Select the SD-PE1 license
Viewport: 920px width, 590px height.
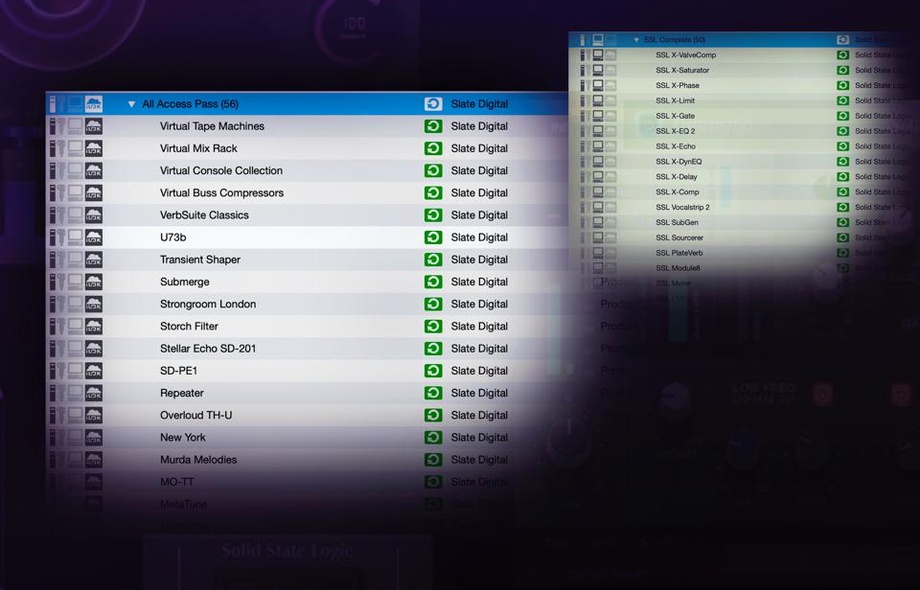(x=178, y=371)
